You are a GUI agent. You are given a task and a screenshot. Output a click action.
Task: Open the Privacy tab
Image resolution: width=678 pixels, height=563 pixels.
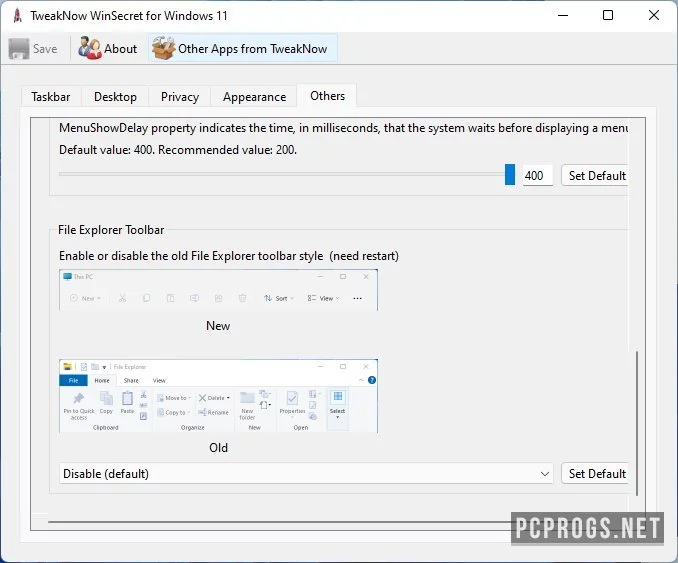(180, 97)
